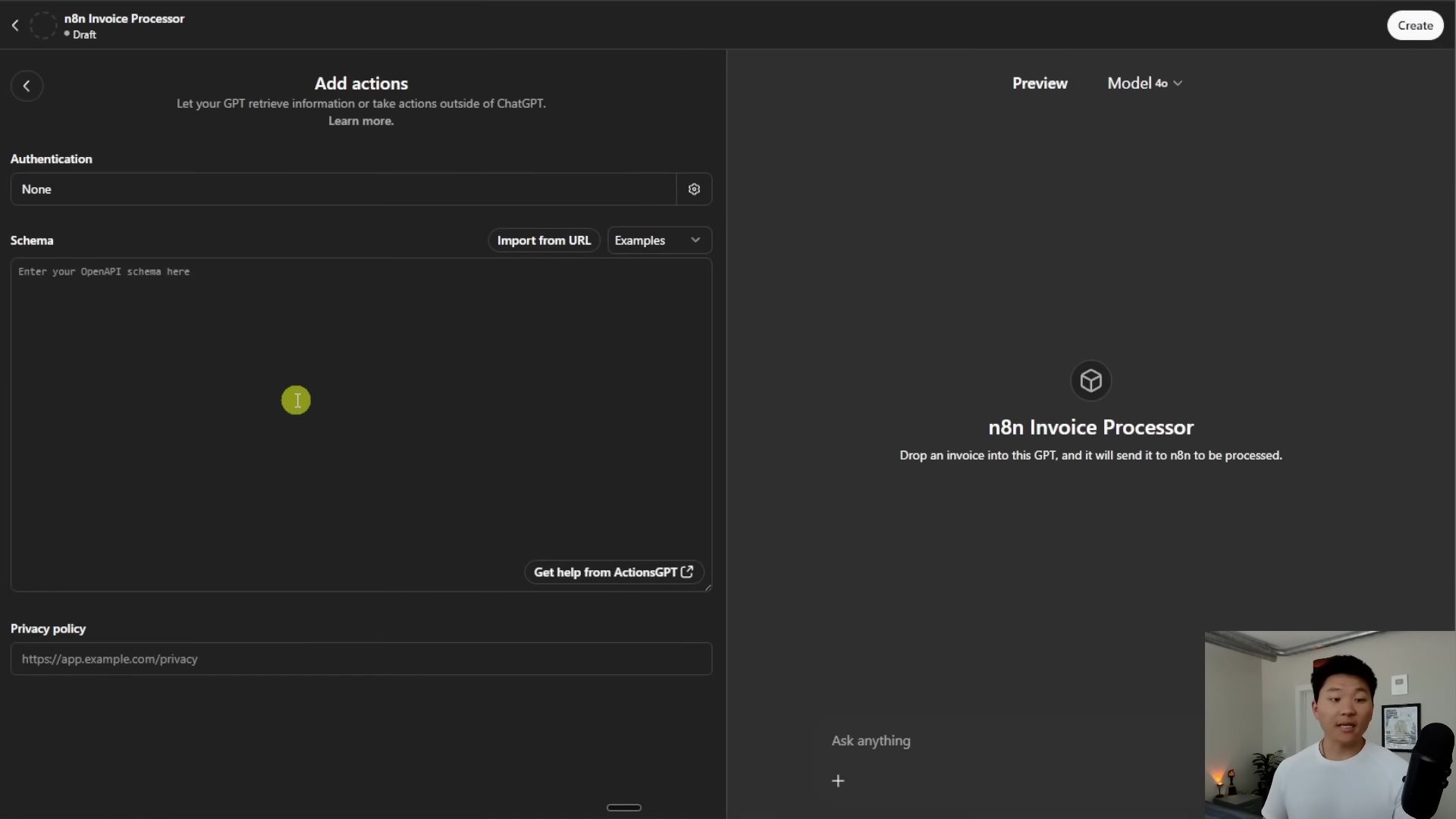
Task: Click the Privacy policy URL field
Action: click(361, 659)
